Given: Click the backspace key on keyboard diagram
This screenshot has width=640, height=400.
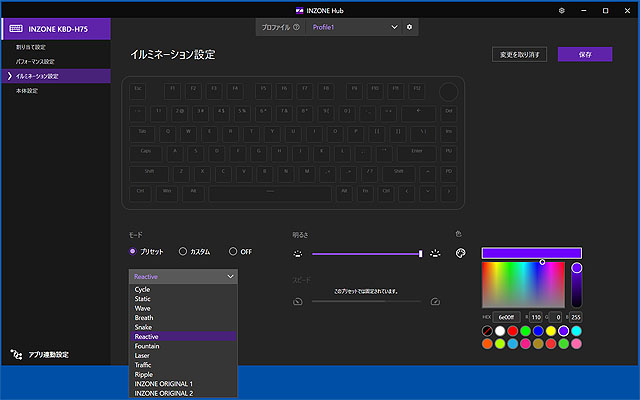Looking at the screenshot, I should tap(418, 114).
